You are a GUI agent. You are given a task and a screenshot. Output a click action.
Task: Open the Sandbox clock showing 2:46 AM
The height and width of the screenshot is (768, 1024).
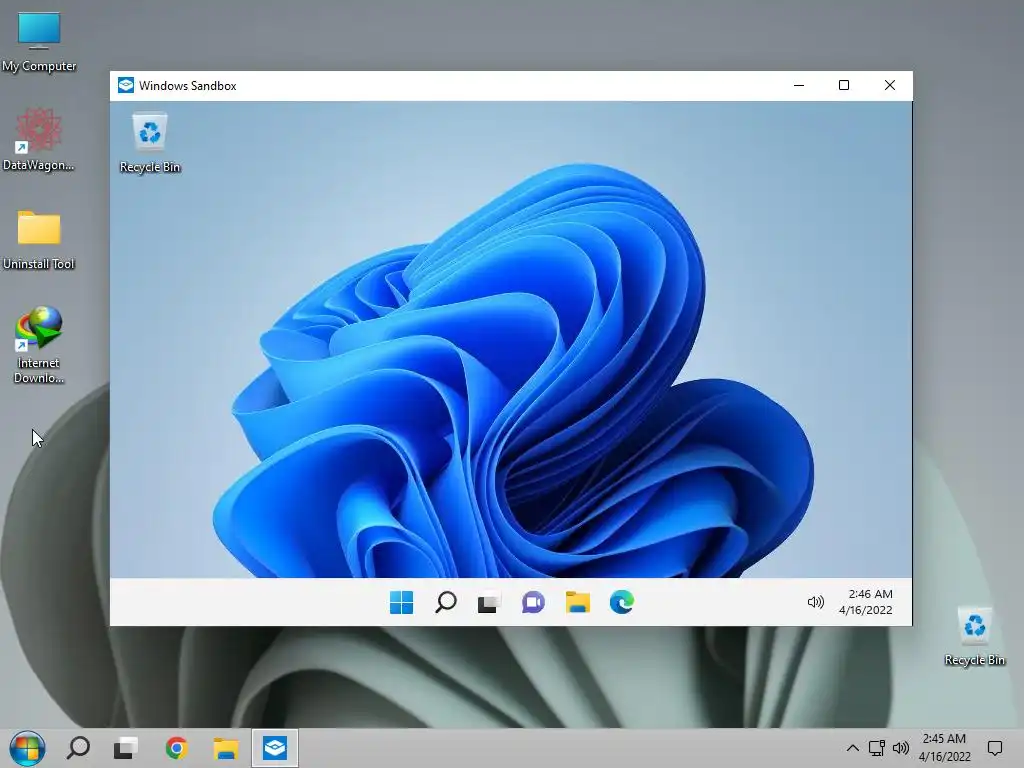[x=866, y=602]
